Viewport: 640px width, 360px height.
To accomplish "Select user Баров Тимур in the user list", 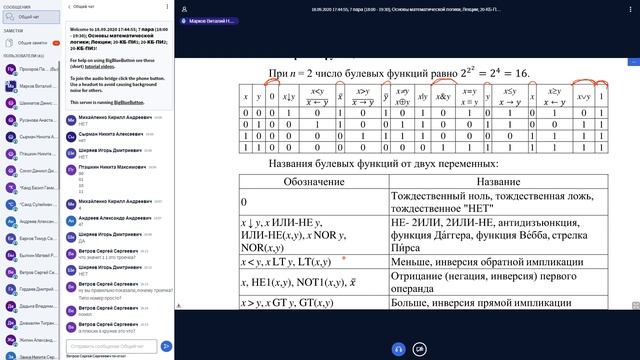I will 31,238.
